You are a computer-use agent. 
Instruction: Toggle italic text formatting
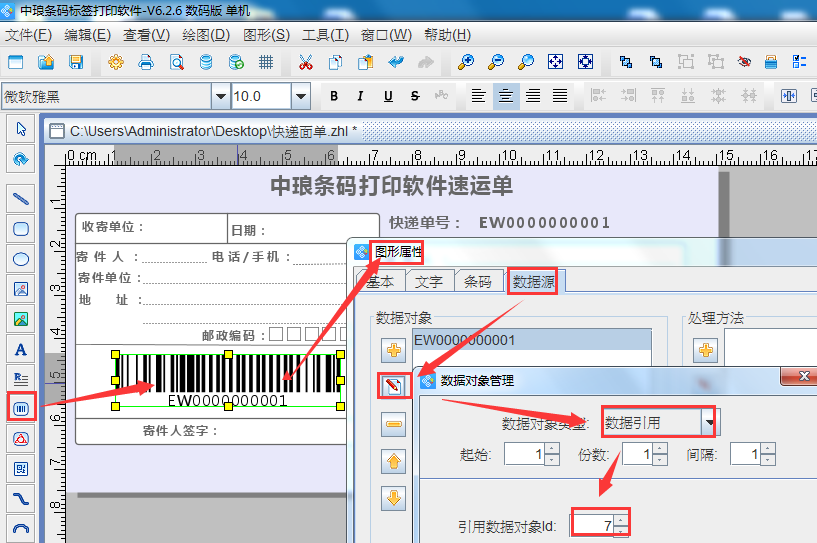[361, 96]
